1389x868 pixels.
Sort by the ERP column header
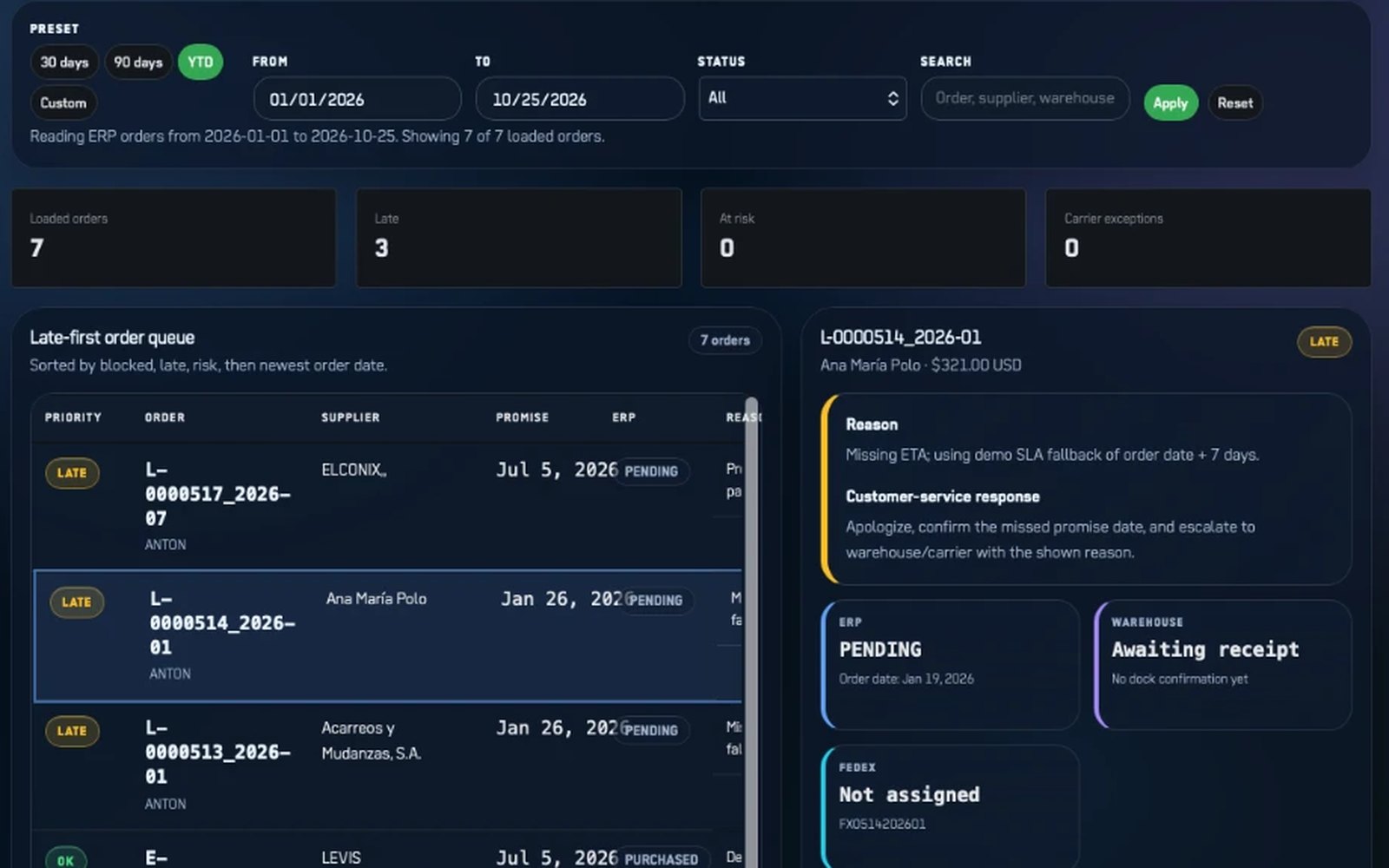pos(623,418)
